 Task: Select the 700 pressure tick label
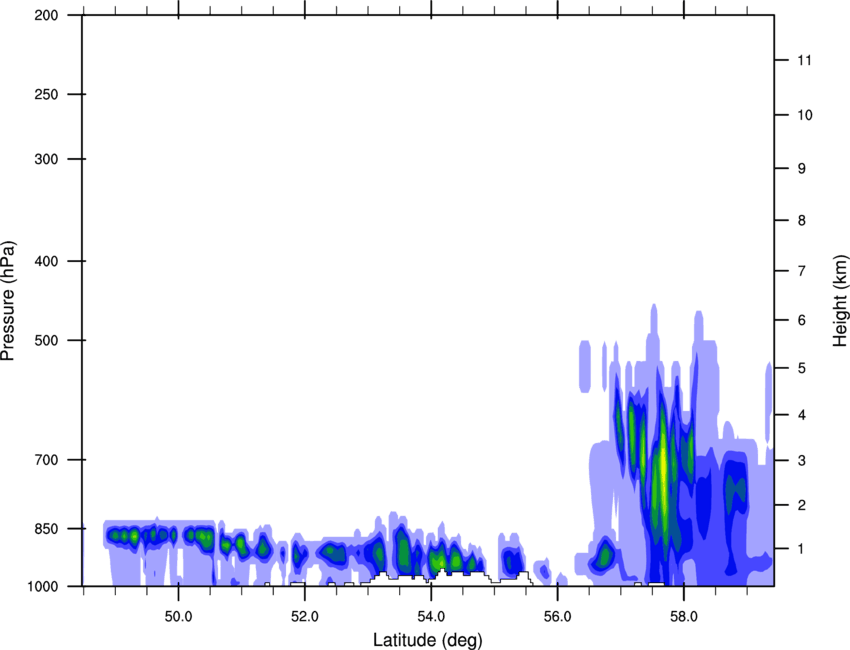(46, 459)
